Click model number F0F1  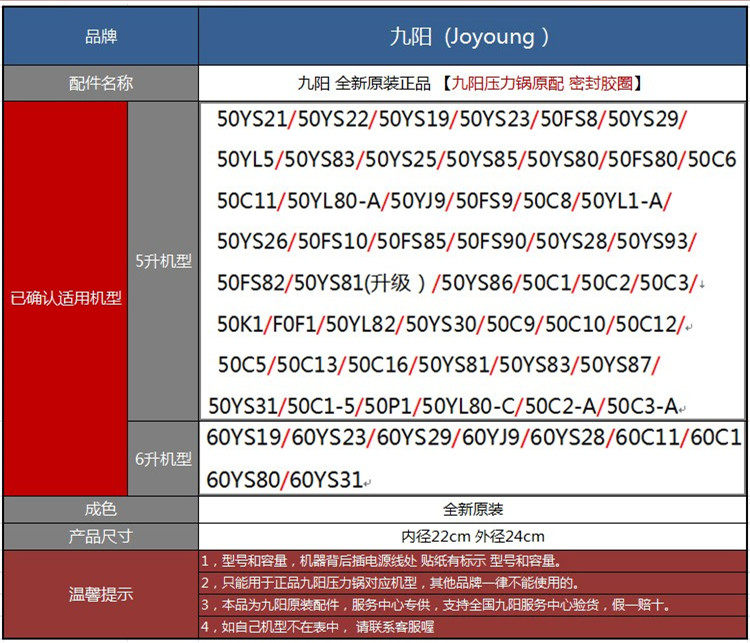pos(294,324)
